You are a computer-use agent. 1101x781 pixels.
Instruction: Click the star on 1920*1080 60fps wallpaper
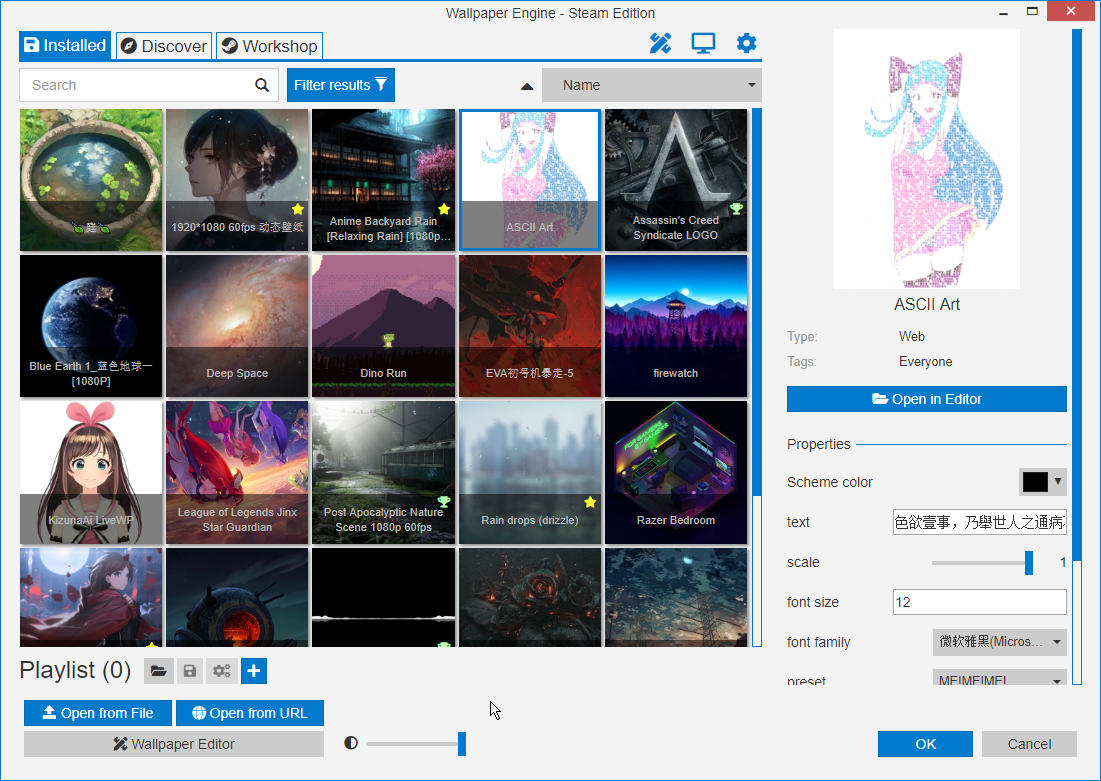pos(298,209)
